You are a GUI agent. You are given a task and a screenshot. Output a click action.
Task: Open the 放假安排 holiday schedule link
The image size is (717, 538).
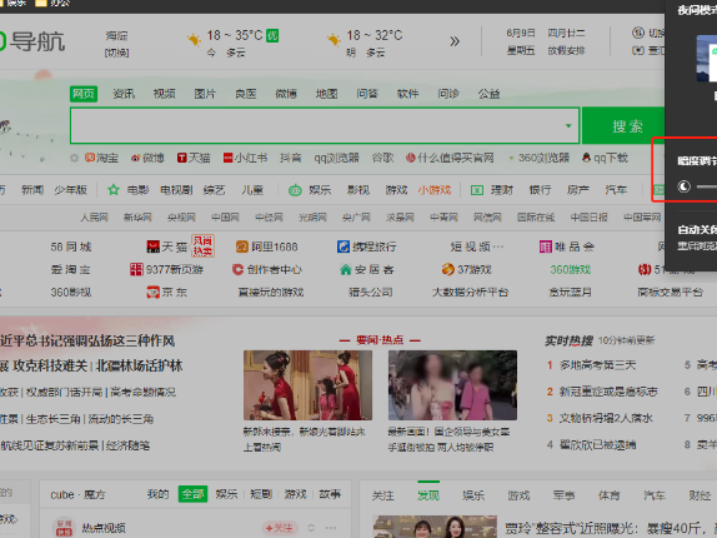pos(567,50)
